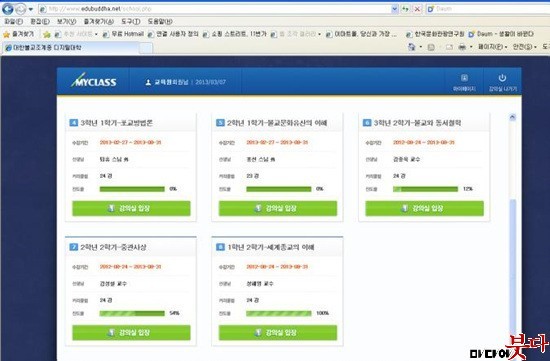Click the number 4 course badge

click(73, 123)
